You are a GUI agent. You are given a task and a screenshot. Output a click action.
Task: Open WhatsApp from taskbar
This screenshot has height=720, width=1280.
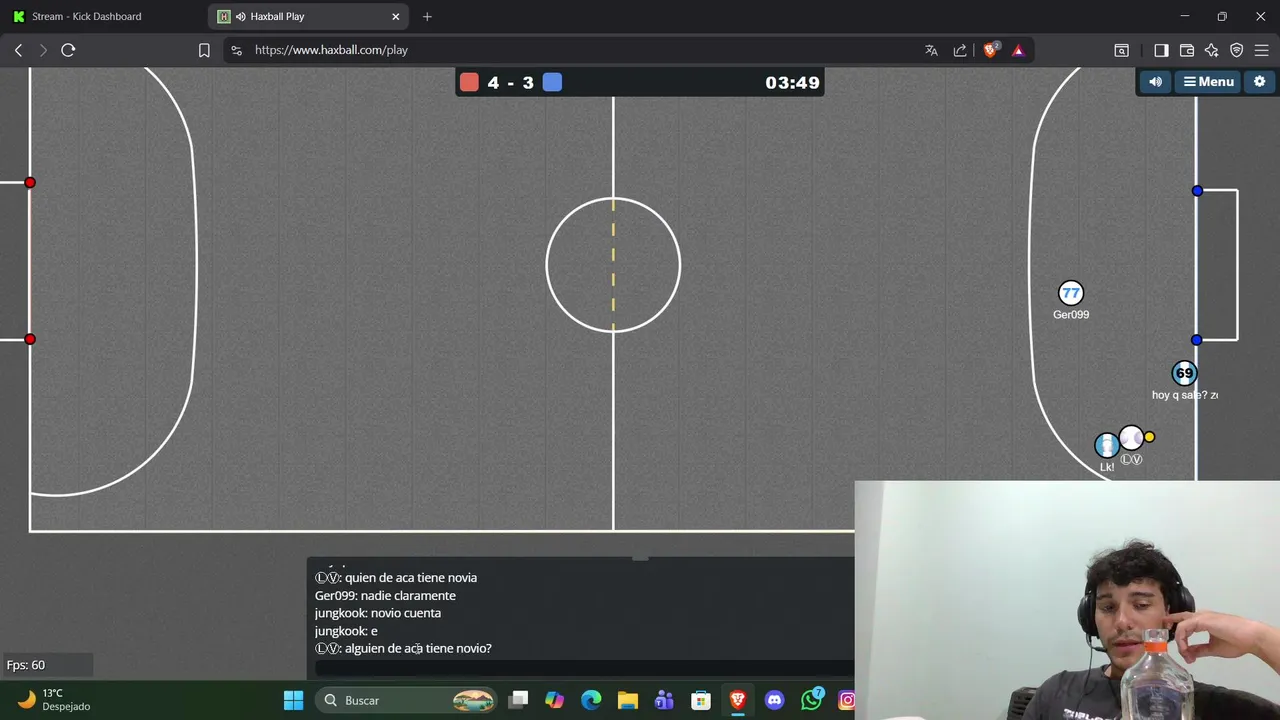tap(811, 700)
